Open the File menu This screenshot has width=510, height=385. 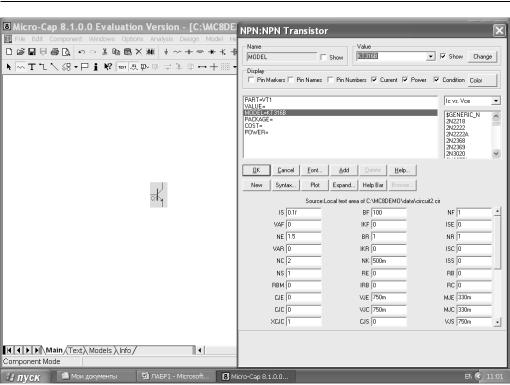(x=20, y=39)
